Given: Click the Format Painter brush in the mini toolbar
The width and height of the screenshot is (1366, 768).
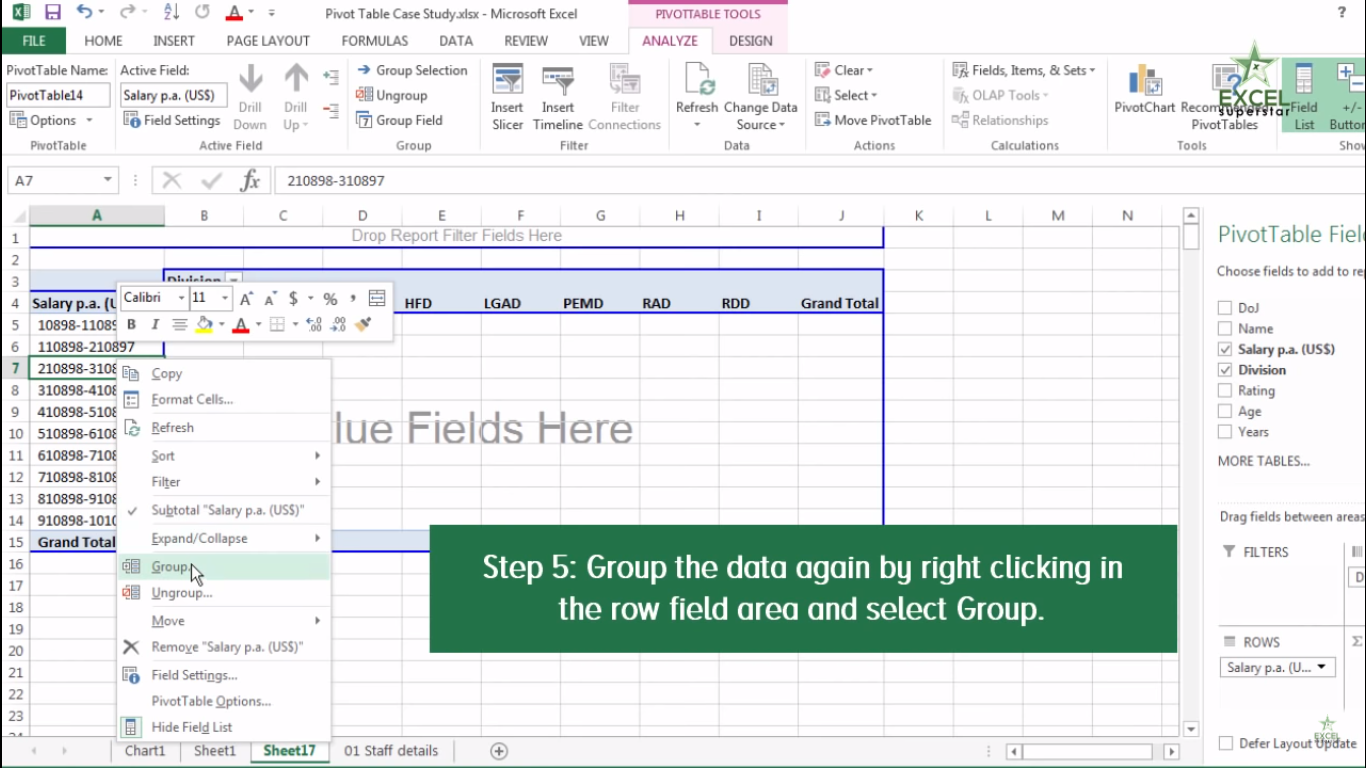Looking at the screenshot, I should (363, 324).
